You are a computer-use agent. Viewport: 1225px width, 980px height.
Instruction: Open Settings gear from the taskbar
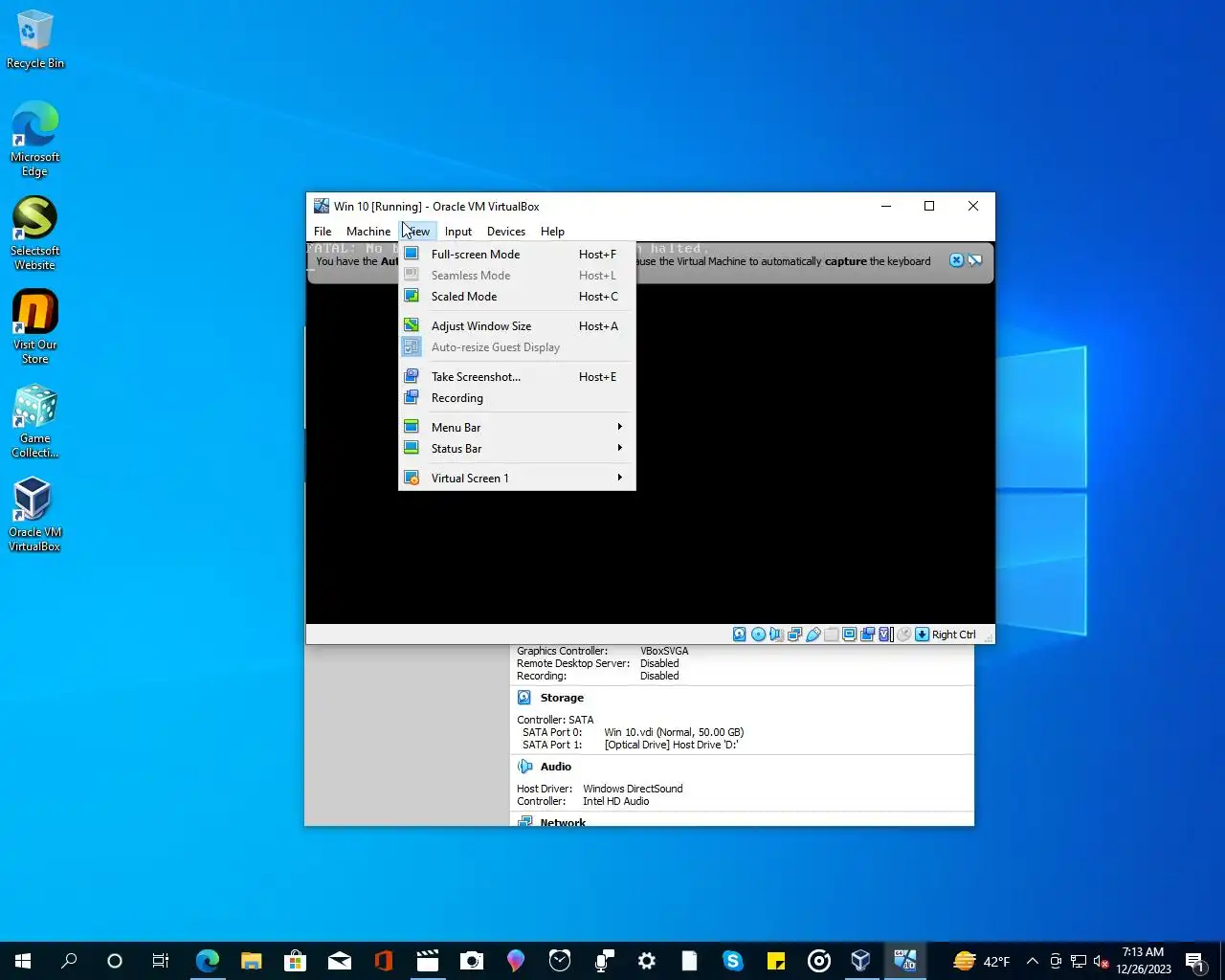(647, 961)
